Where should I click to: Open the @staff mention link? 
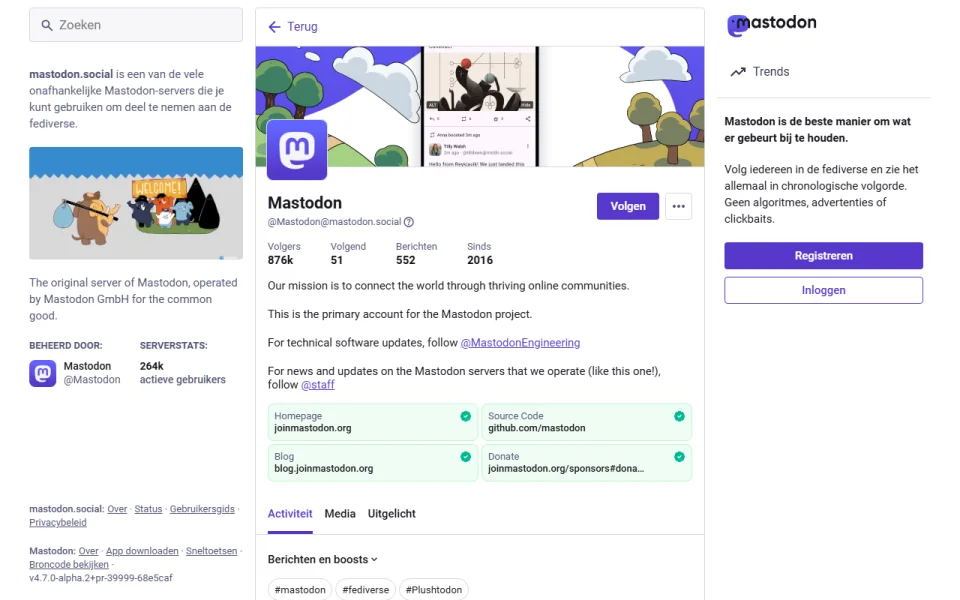(318, 384)
